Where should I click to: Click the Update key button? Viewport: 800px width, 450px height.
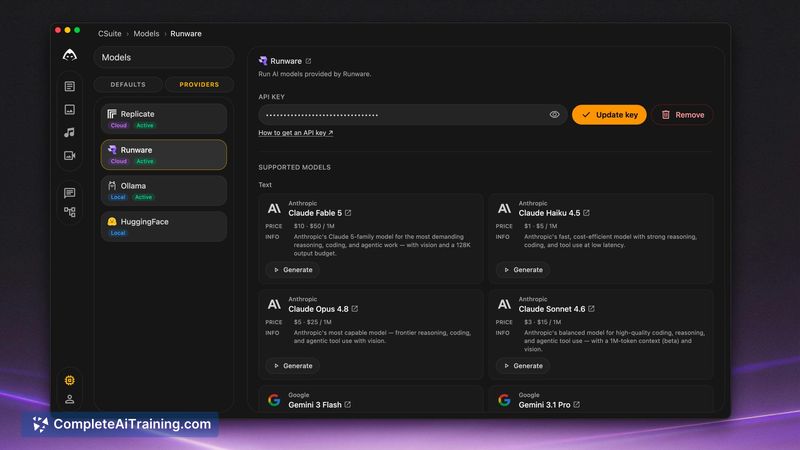[609, 115]
